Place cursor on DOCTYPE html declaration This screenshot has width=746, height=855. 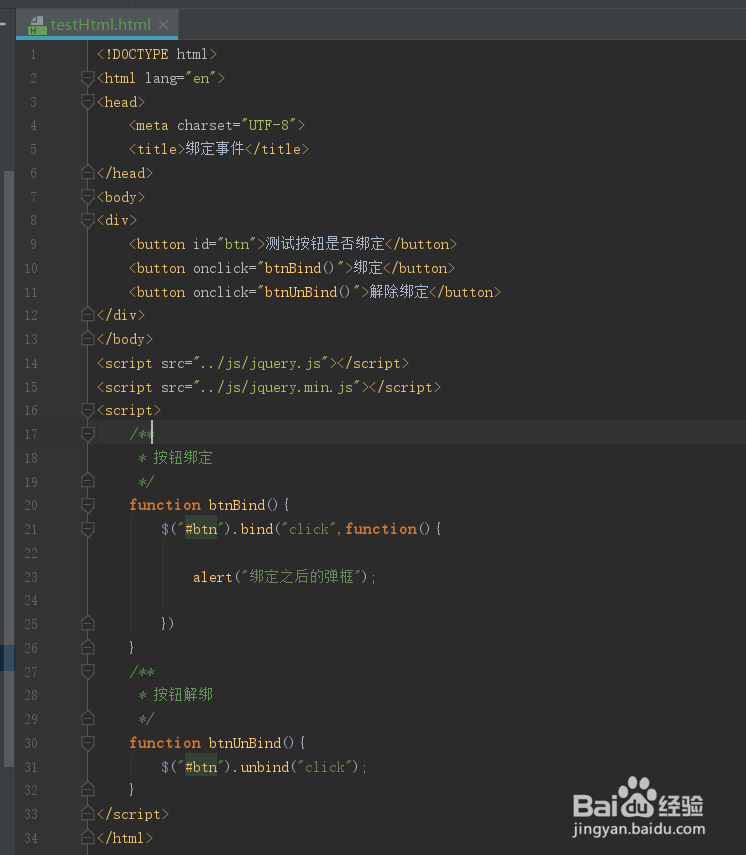157,55
